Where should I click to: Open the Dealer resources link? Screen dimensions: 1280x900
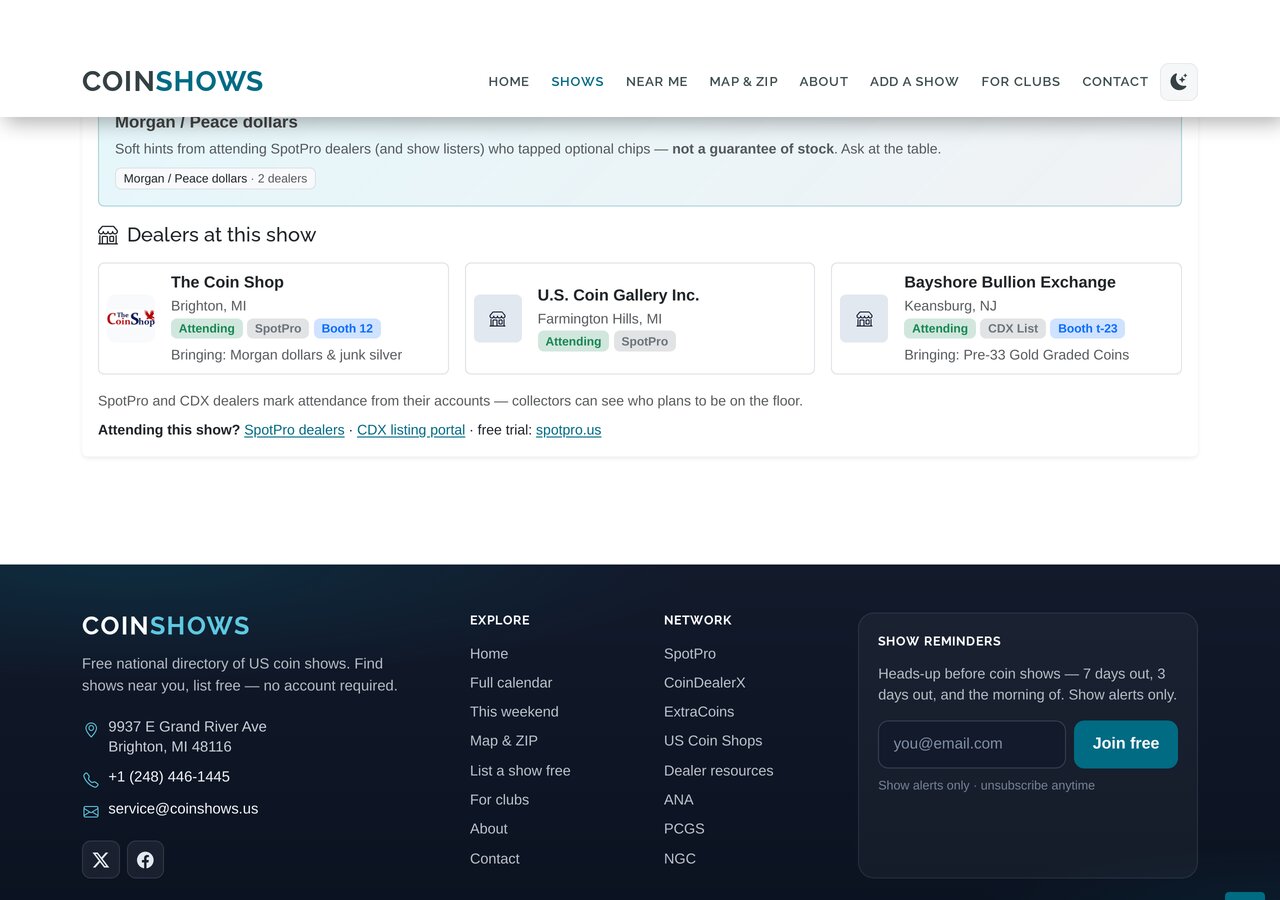719,771
